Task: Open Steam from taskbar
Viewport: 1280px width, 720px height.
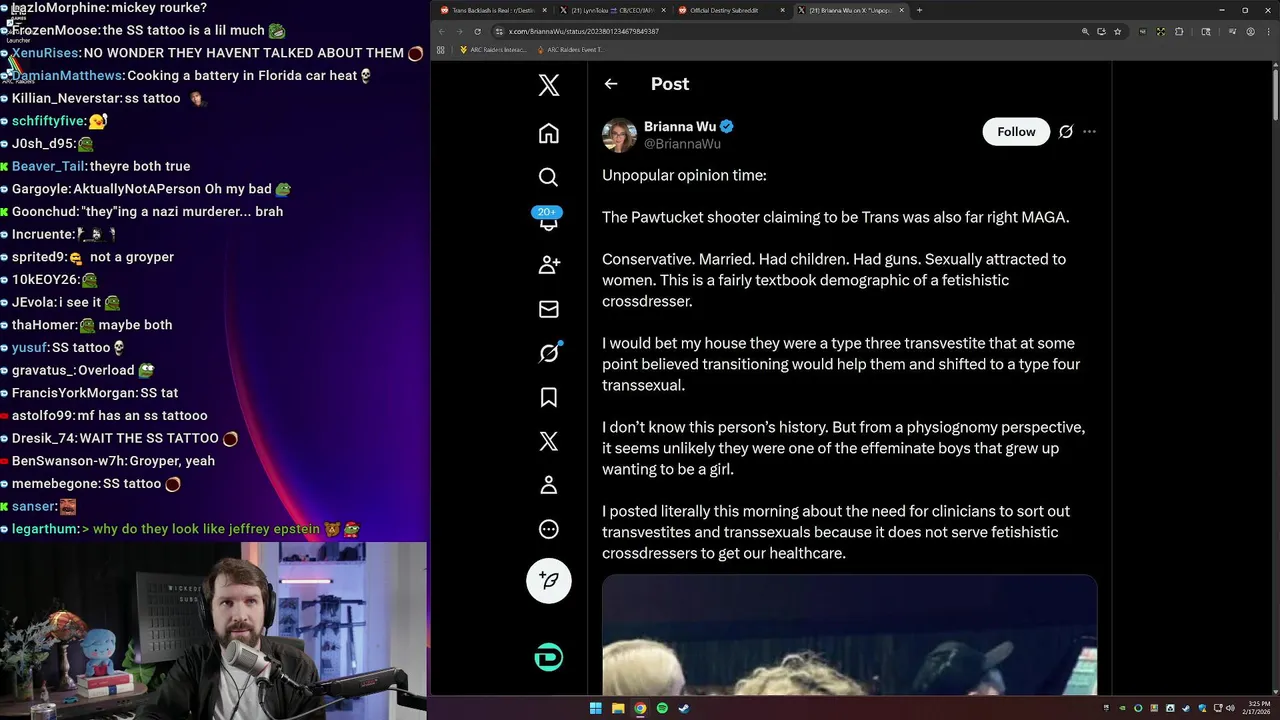Action: (x=684, y=708)
